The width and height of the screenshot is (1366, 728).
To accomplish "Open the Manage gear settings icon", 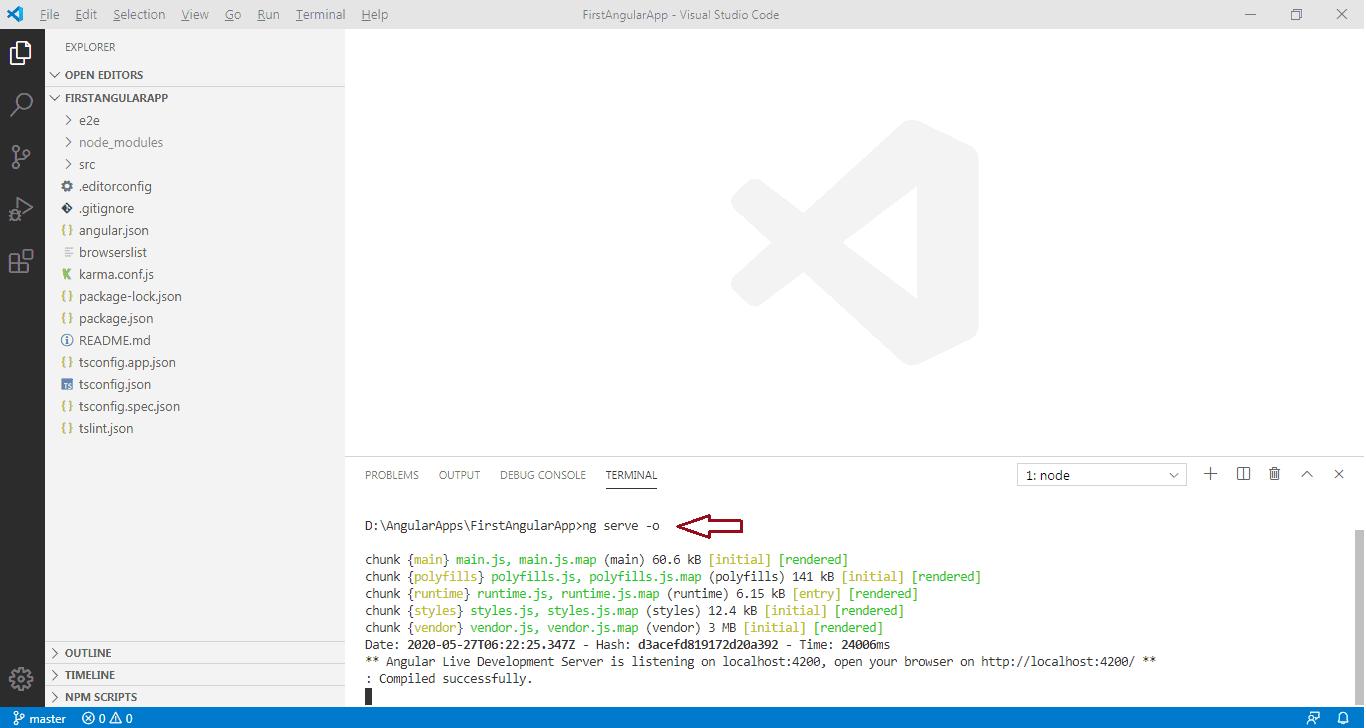I will click(x=21, y=678).
